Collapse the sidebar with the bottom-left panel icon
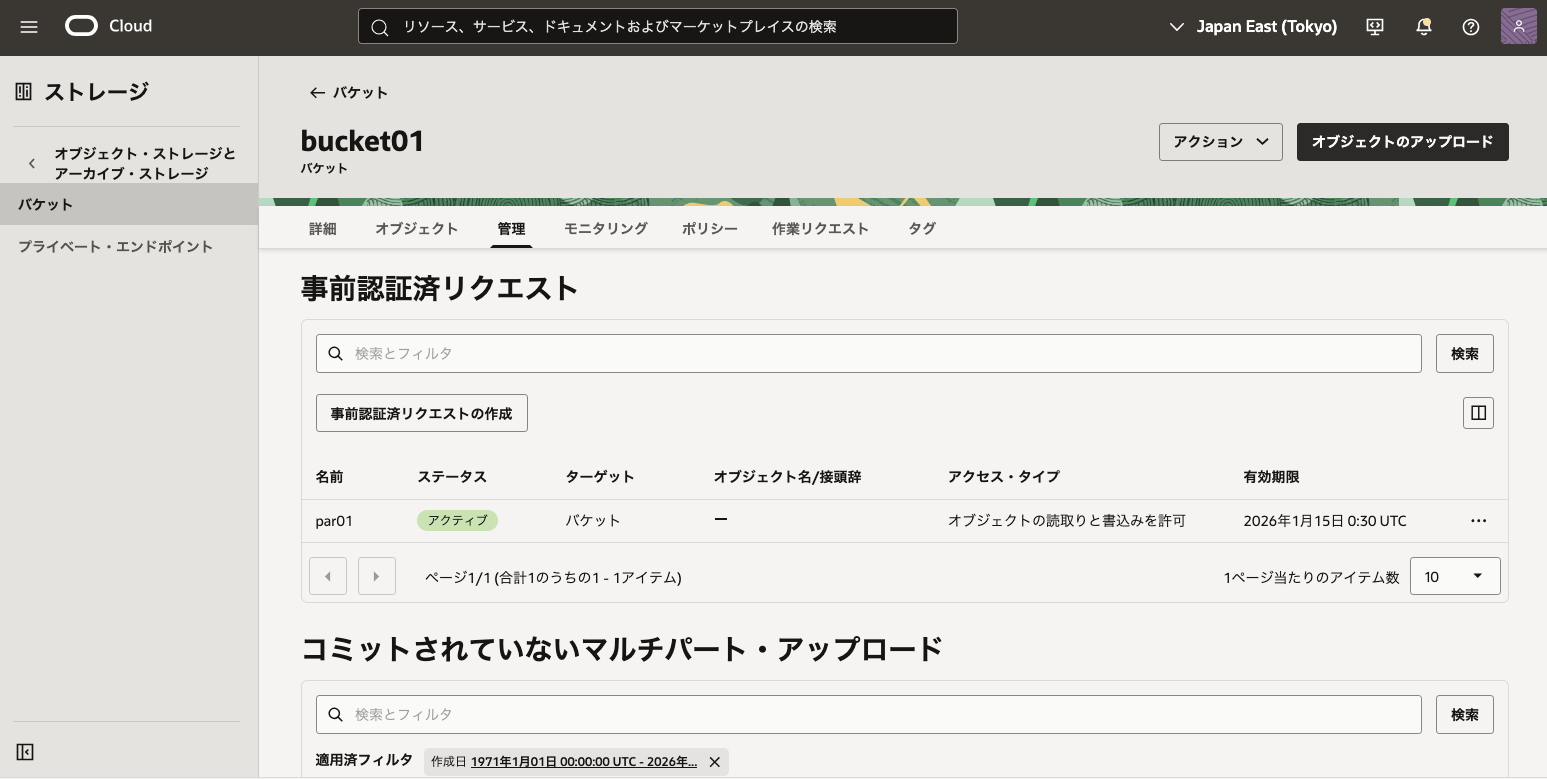Screen dimensions: 1547x779 pos(25,752)
